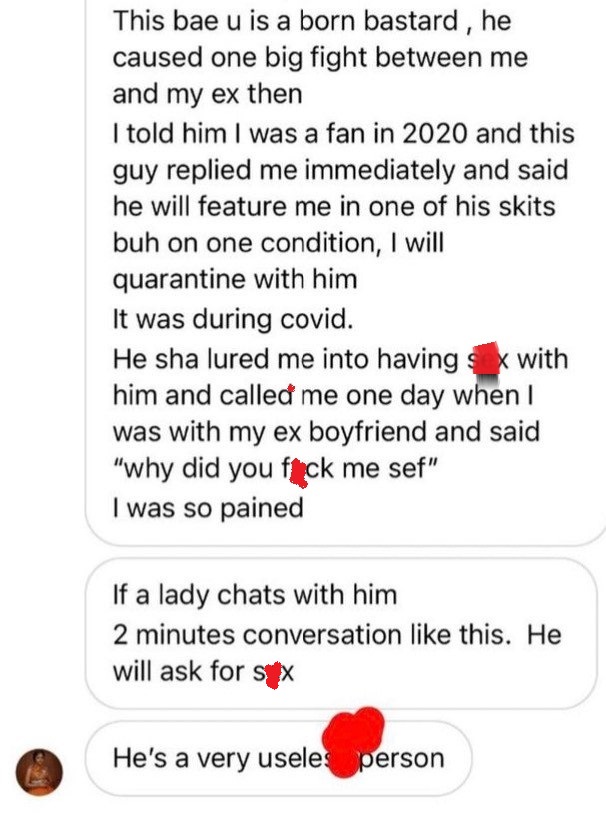Click "guy replied me immediately and said" line
606x813 pixels.
point(341,171)
